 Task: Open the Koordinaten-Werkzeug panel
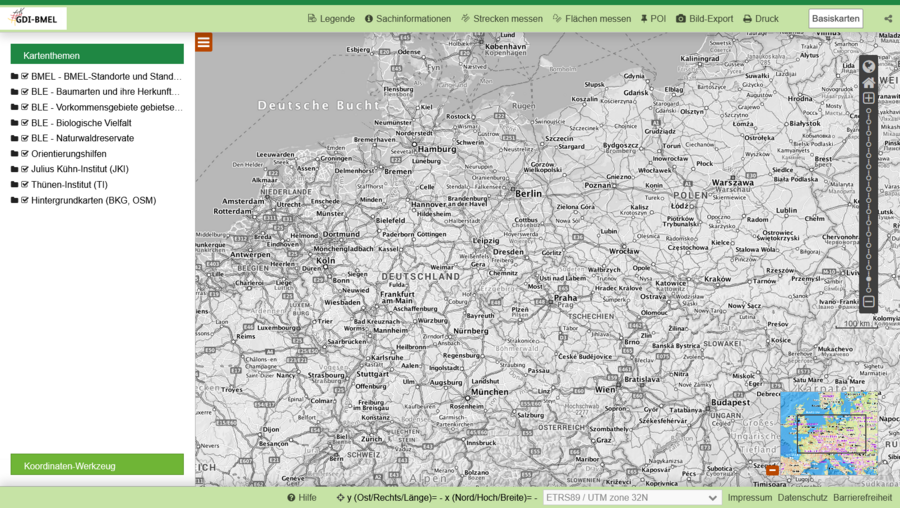click(x=97, y=465)
